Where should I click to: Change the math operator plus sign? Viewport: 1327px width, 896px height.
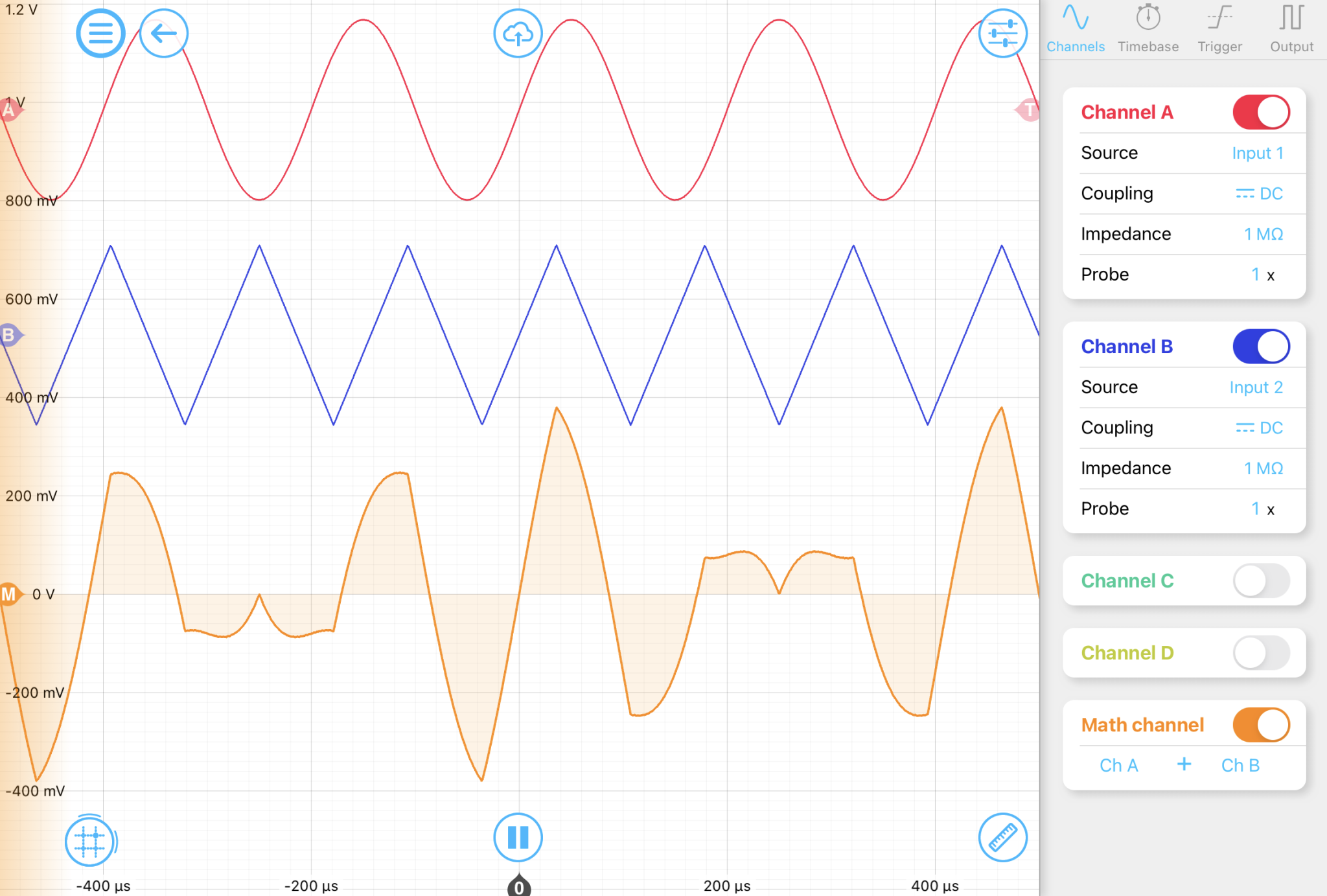click(1183, 764)
